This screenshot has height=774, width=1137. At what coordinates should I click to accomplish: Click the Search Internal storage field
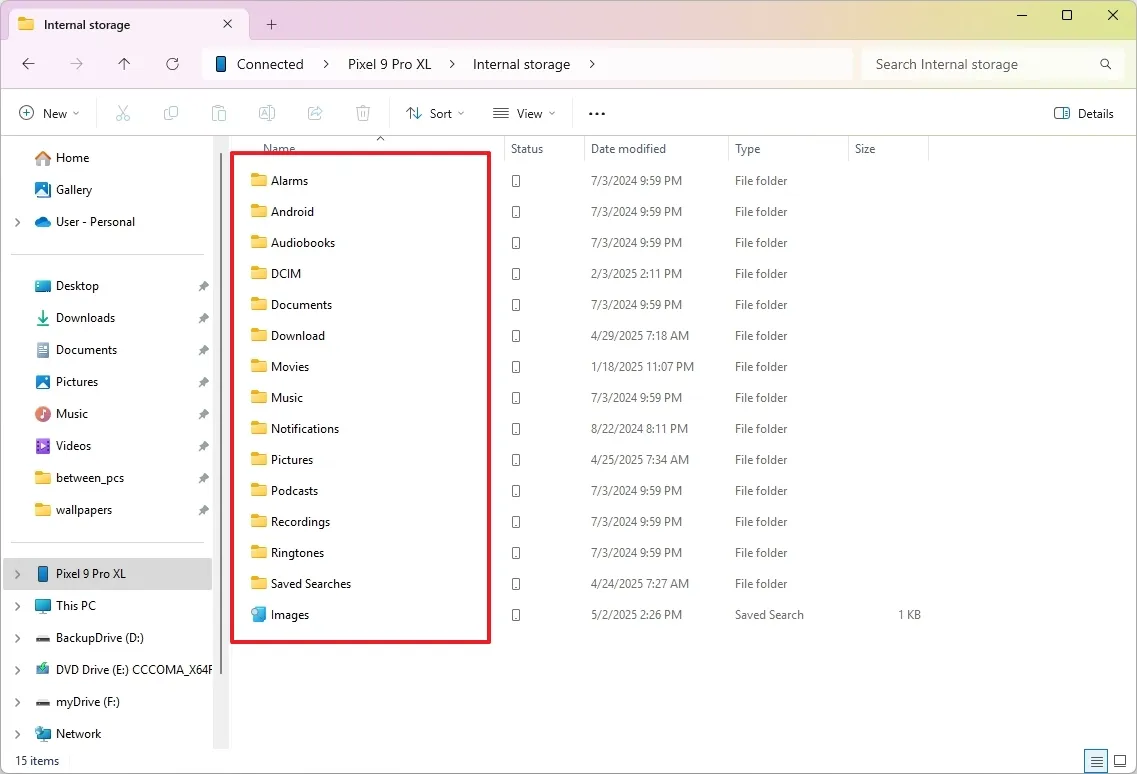tap(985, 63)
